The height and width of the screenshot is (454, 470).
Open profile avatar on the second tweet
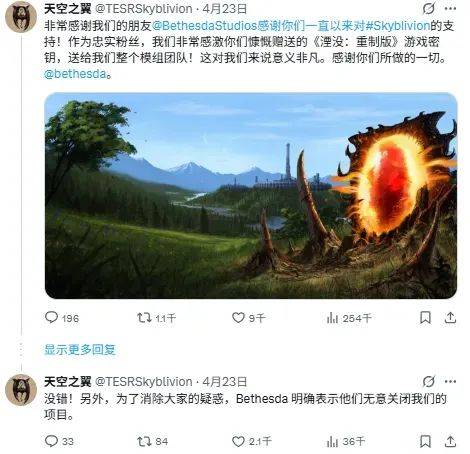21,389
